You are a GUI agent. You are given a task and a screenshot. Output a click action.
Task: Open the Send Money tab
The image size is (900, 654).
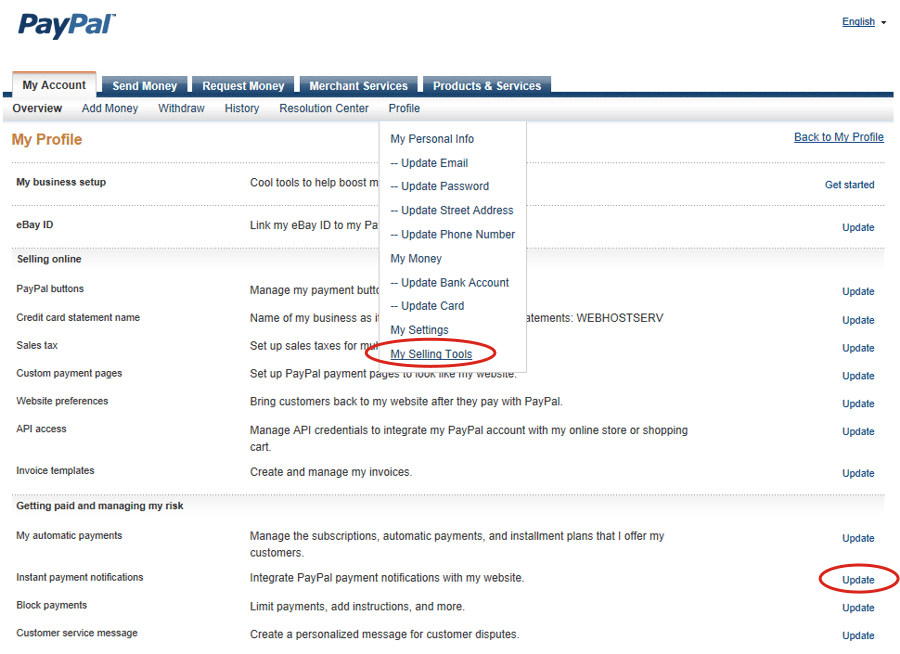pyautogui.click(x=145, y=86)
